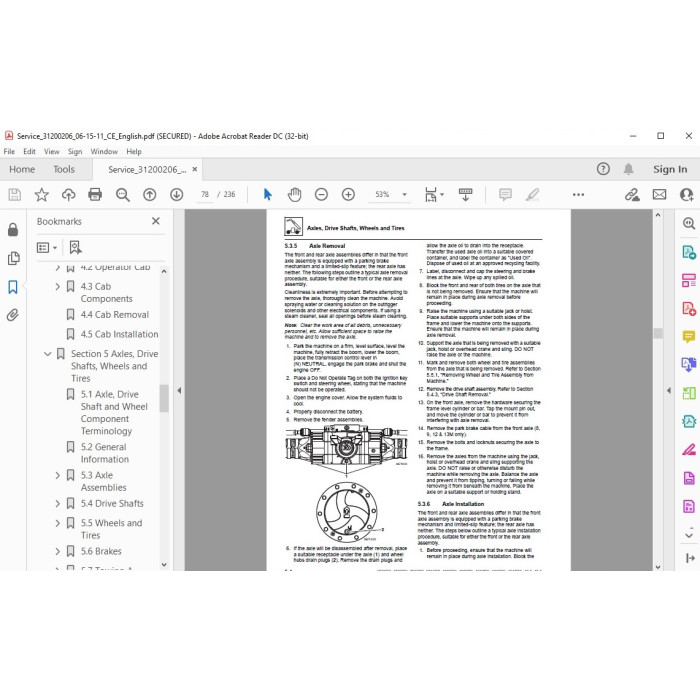Switch to the Tools tab
The width and height of the screenshot is (700, 700).
pyautogui.click(x=64, y=170)
